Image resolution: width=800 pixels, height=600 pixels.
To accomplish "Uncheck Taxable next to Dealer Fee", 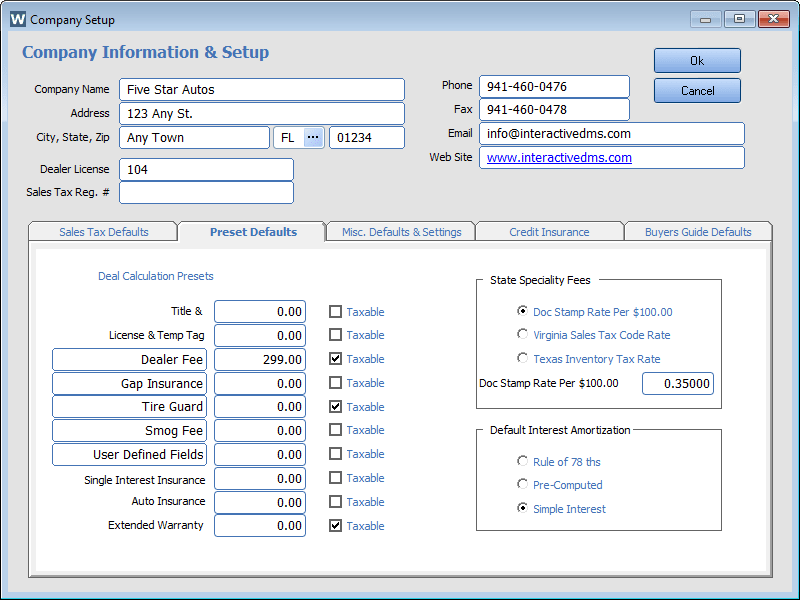I will click(x=336, y=358).
